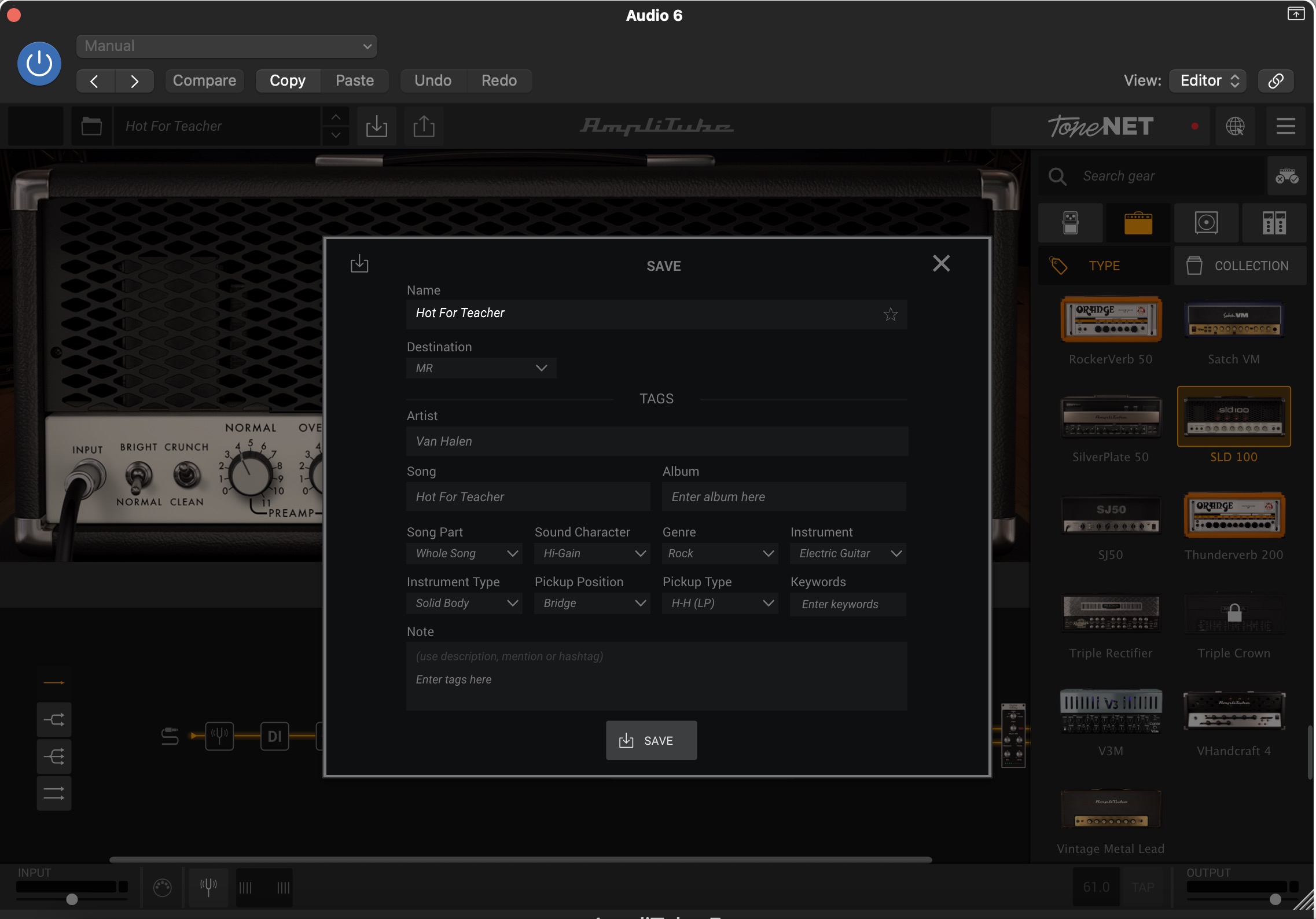Flip the CRUNCH/CLEAN amp switch

(186, 475)
